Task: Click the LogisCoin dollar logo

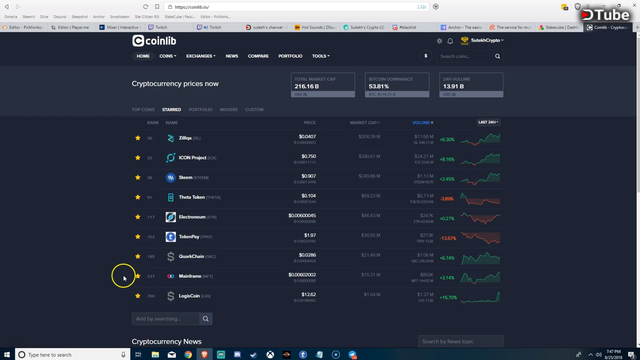Action: coord(171,296)
